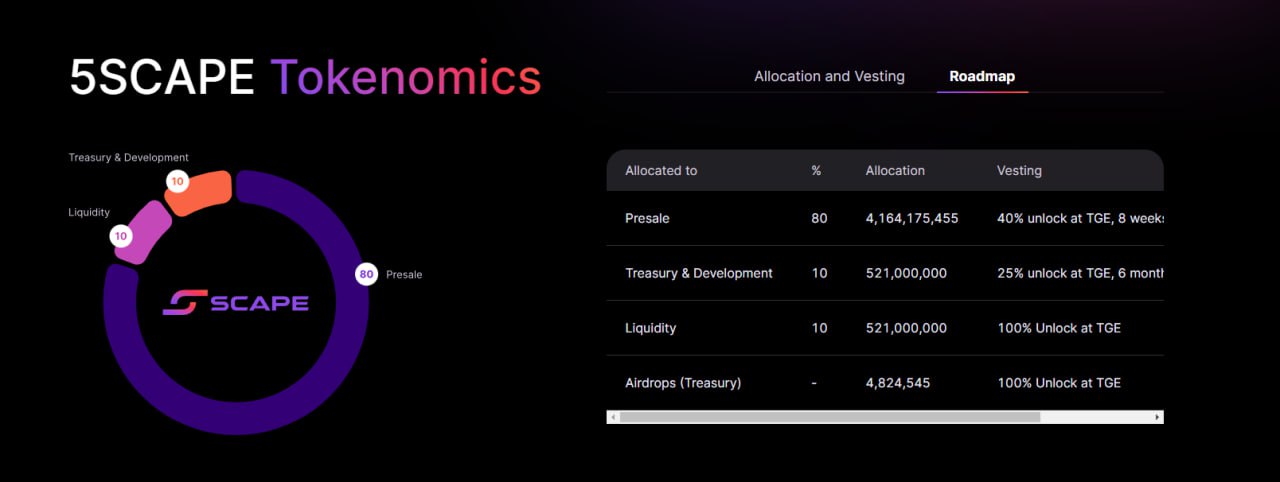This screenshot has height=482, width=1280.
Task: Select the 80 Presale badge on the chart
Action: [366, 274]
